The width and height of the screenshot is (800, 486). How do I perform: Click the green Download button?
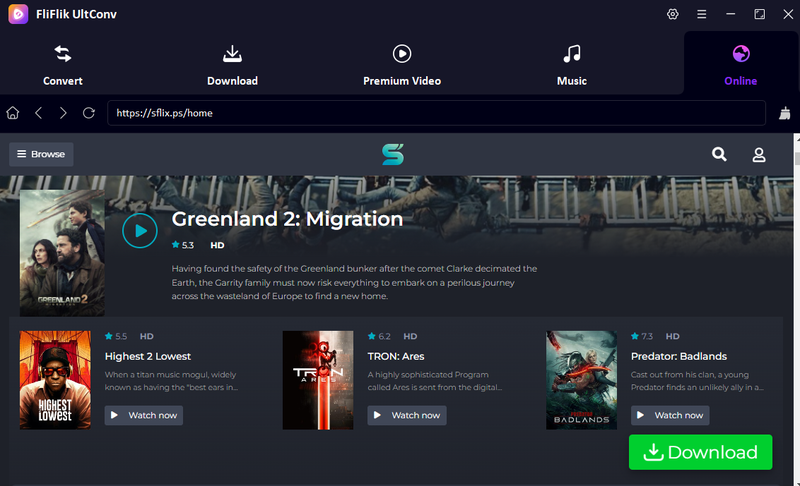point(701,452)
